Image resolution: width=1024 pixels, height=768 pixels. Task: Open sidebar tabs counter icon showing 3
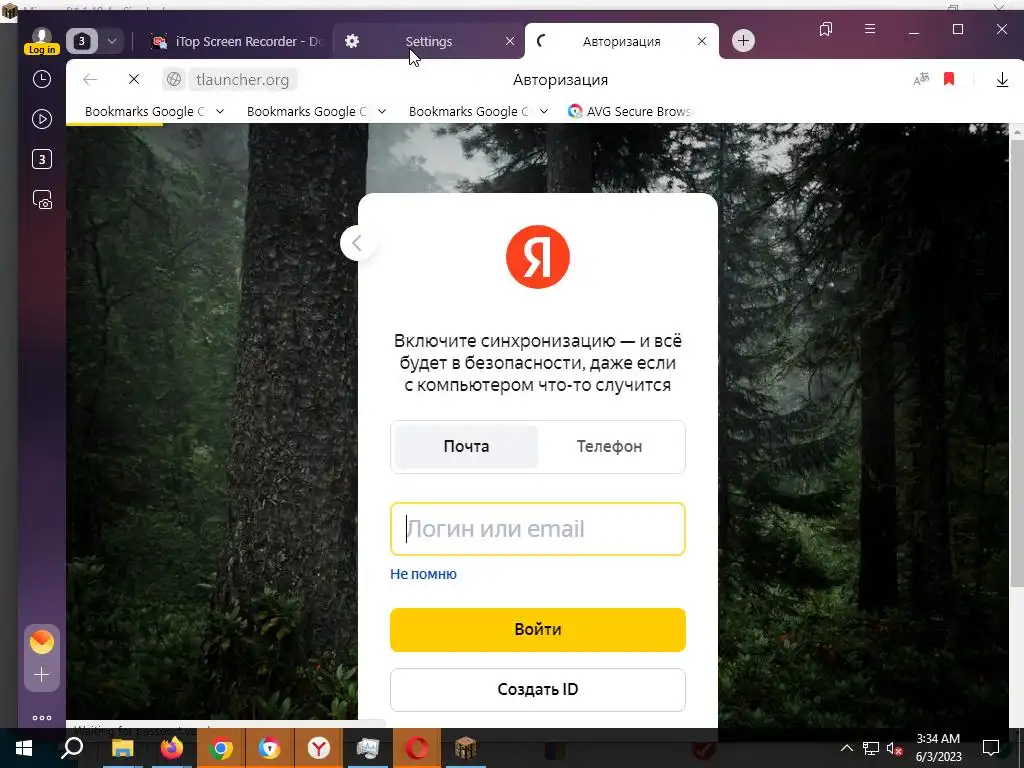pyautogui.click(x=42, y=159)
